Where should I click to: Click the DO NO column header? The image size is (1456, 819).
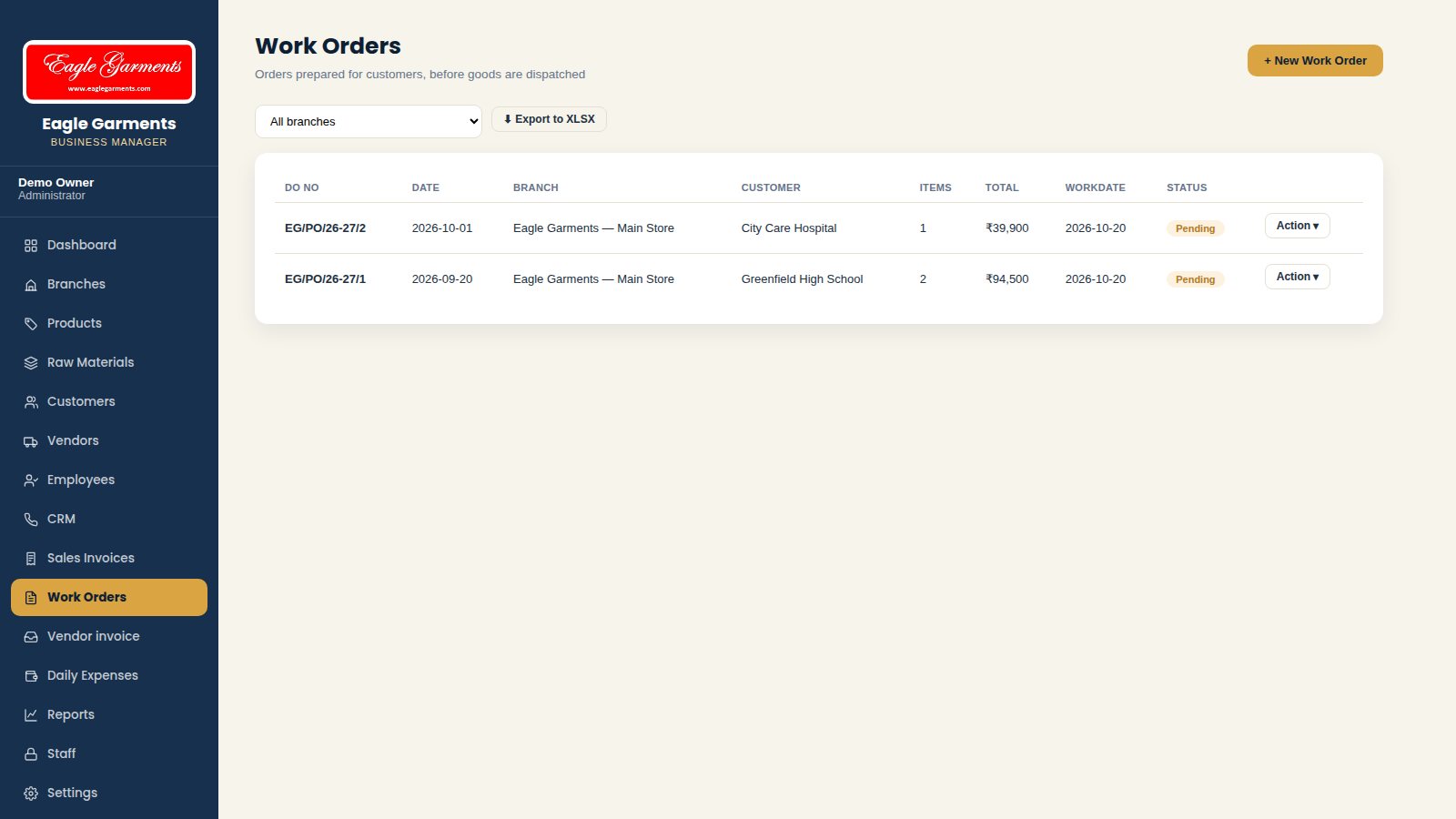(301, 187)
